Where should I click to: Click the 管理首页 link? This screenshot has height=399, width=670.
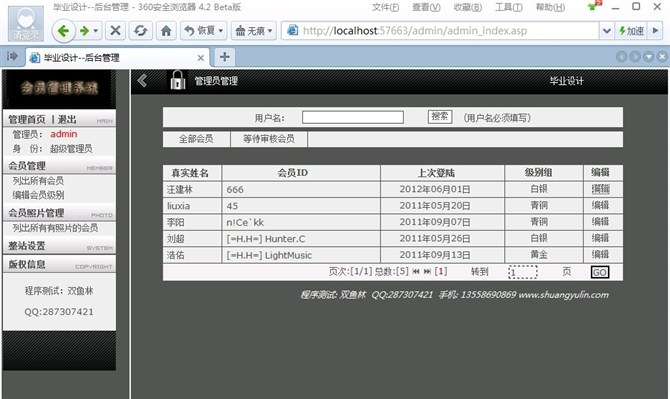point(26,120)
